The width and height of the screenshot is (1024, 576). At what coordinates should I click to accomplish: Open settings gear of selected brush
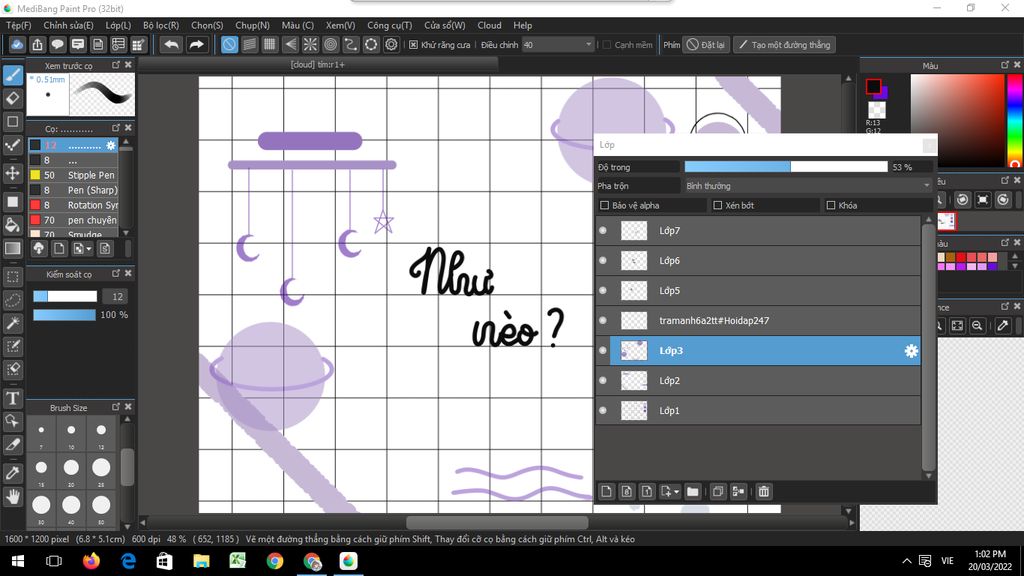tap(111, 145)
